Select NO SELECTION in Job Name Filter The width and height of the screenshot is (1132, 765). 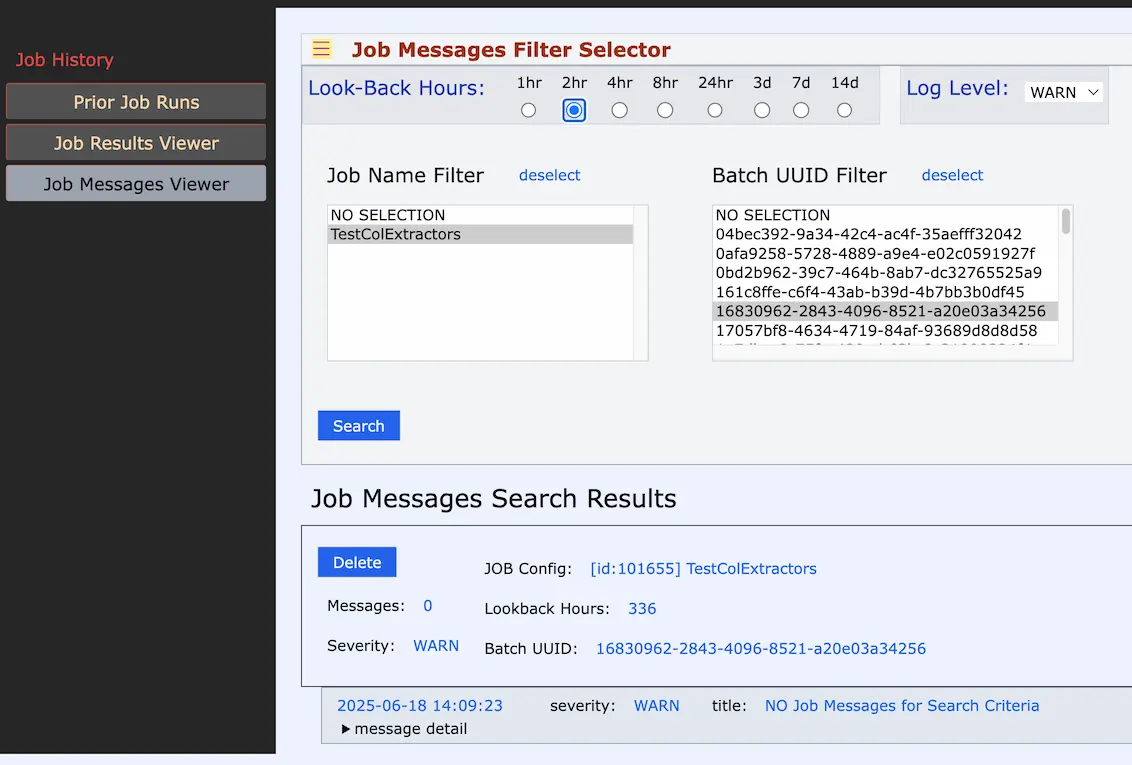coord(480,215)
